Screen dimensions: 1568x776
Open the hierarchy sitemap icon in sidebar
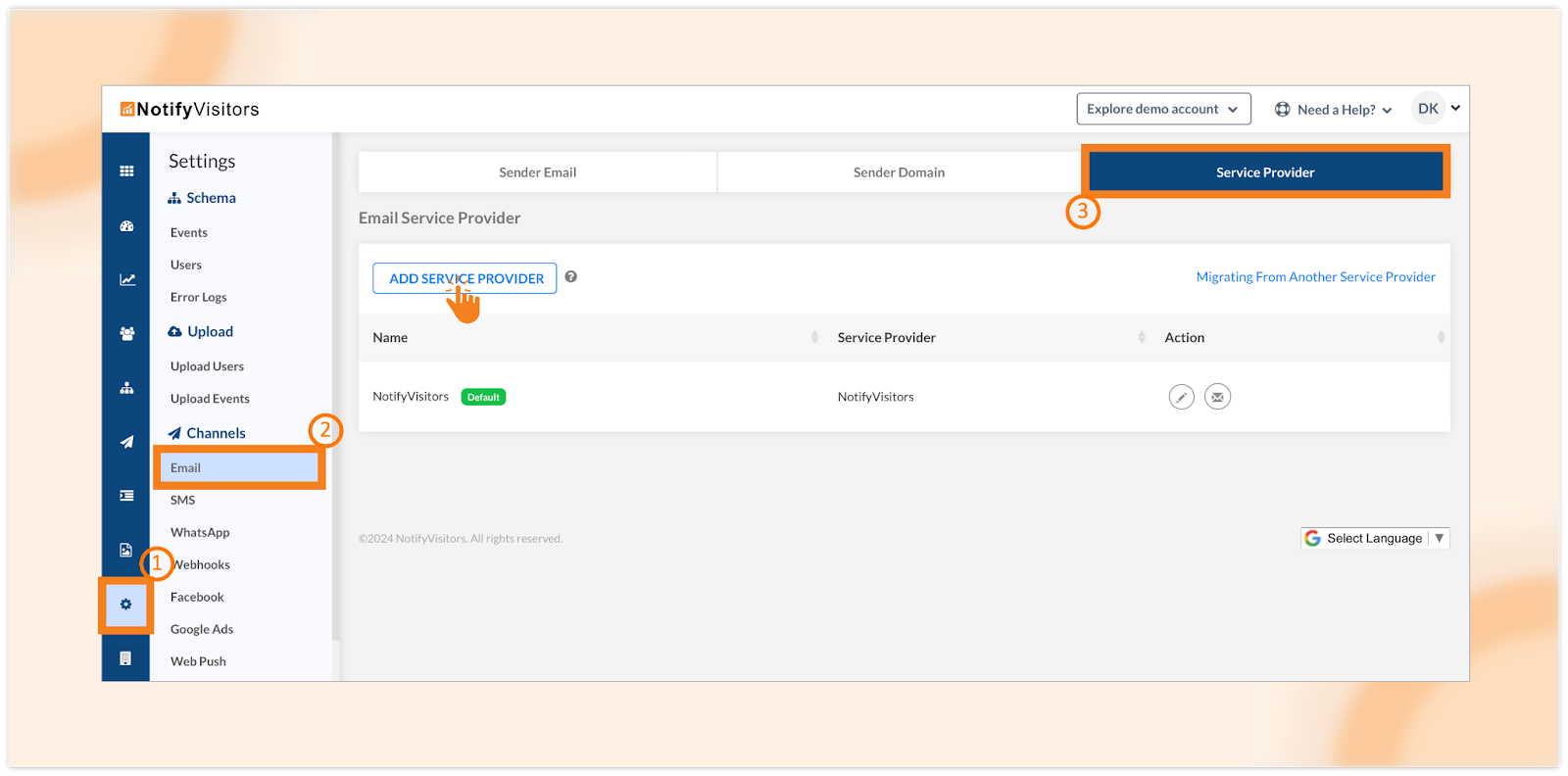126,388
